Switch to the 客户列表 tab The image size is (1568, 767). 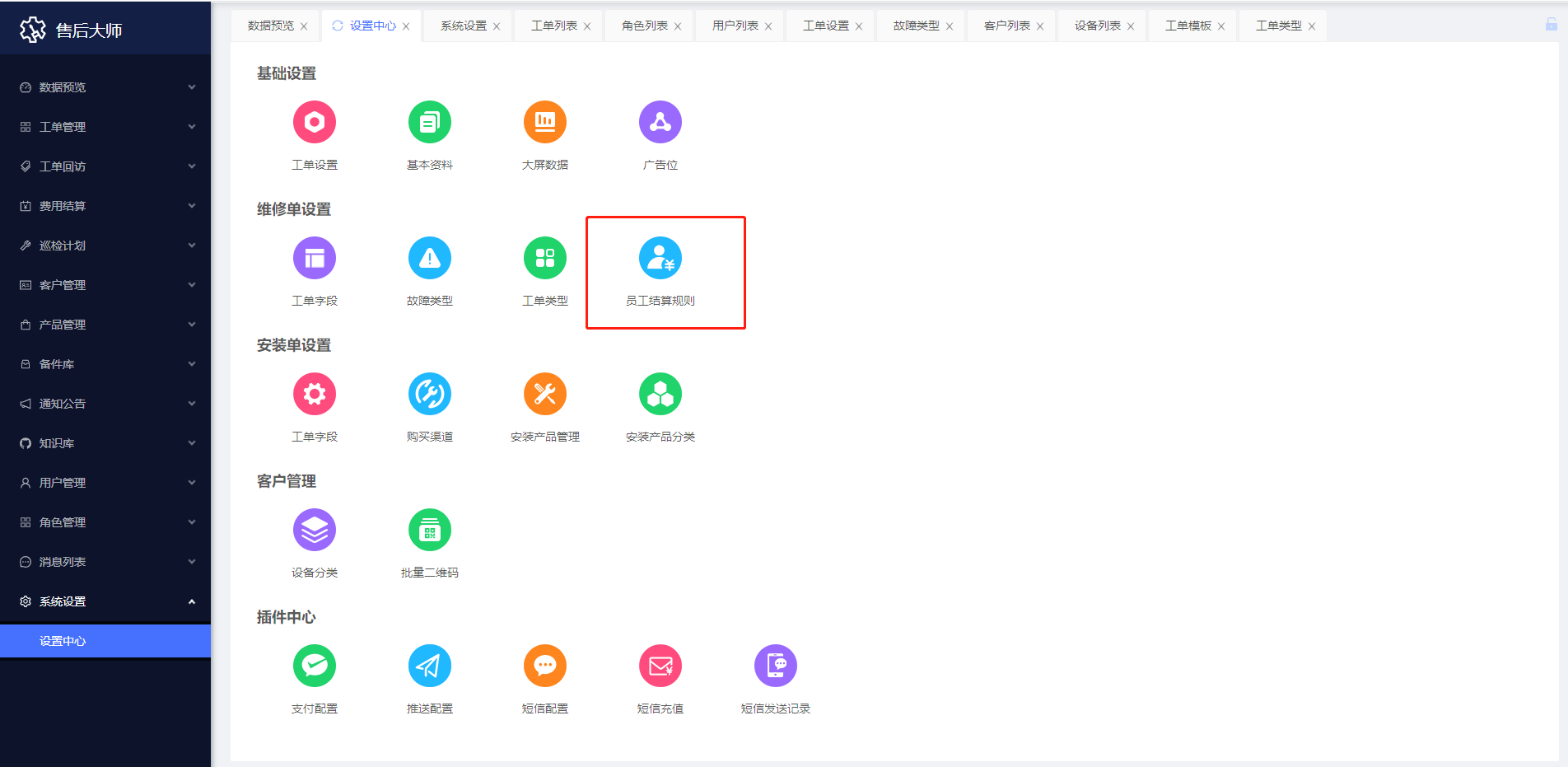1006,26
